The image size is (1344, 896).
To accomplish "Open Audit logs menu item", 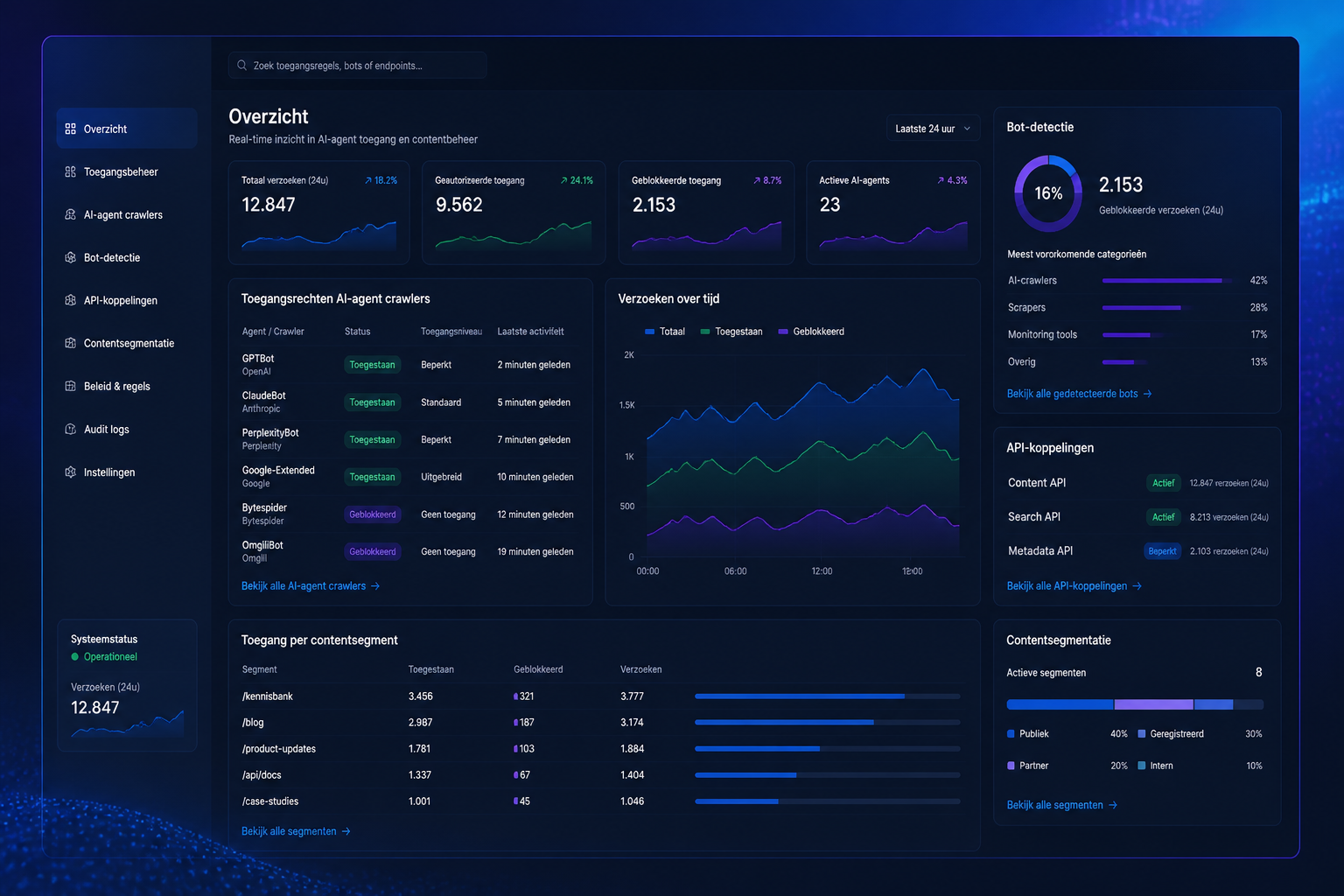I will tap(126, 429).
